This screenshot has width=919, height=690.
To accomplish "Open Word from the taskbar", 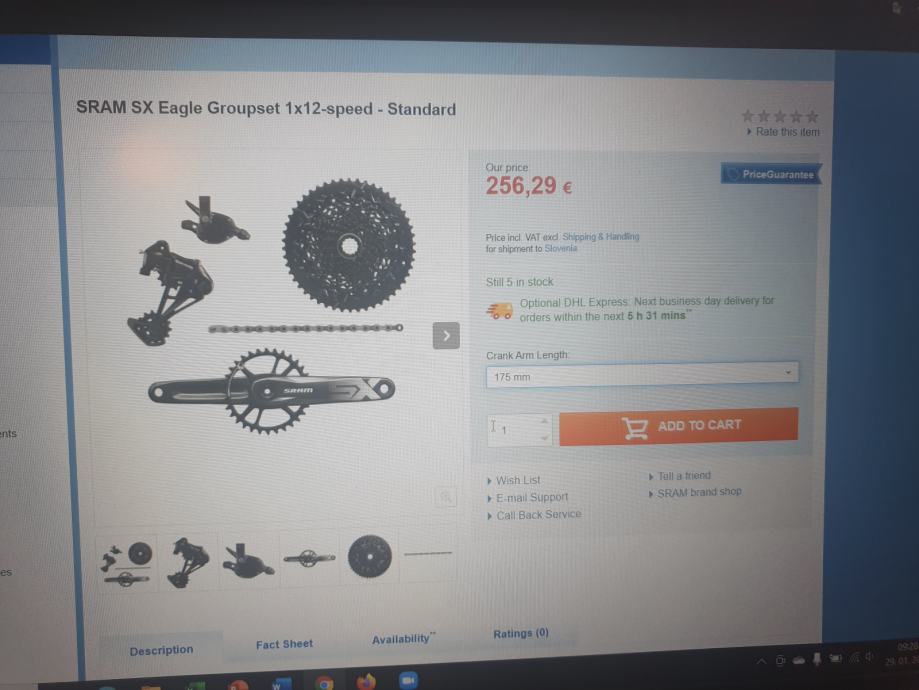I will click(x=281, y=684).
